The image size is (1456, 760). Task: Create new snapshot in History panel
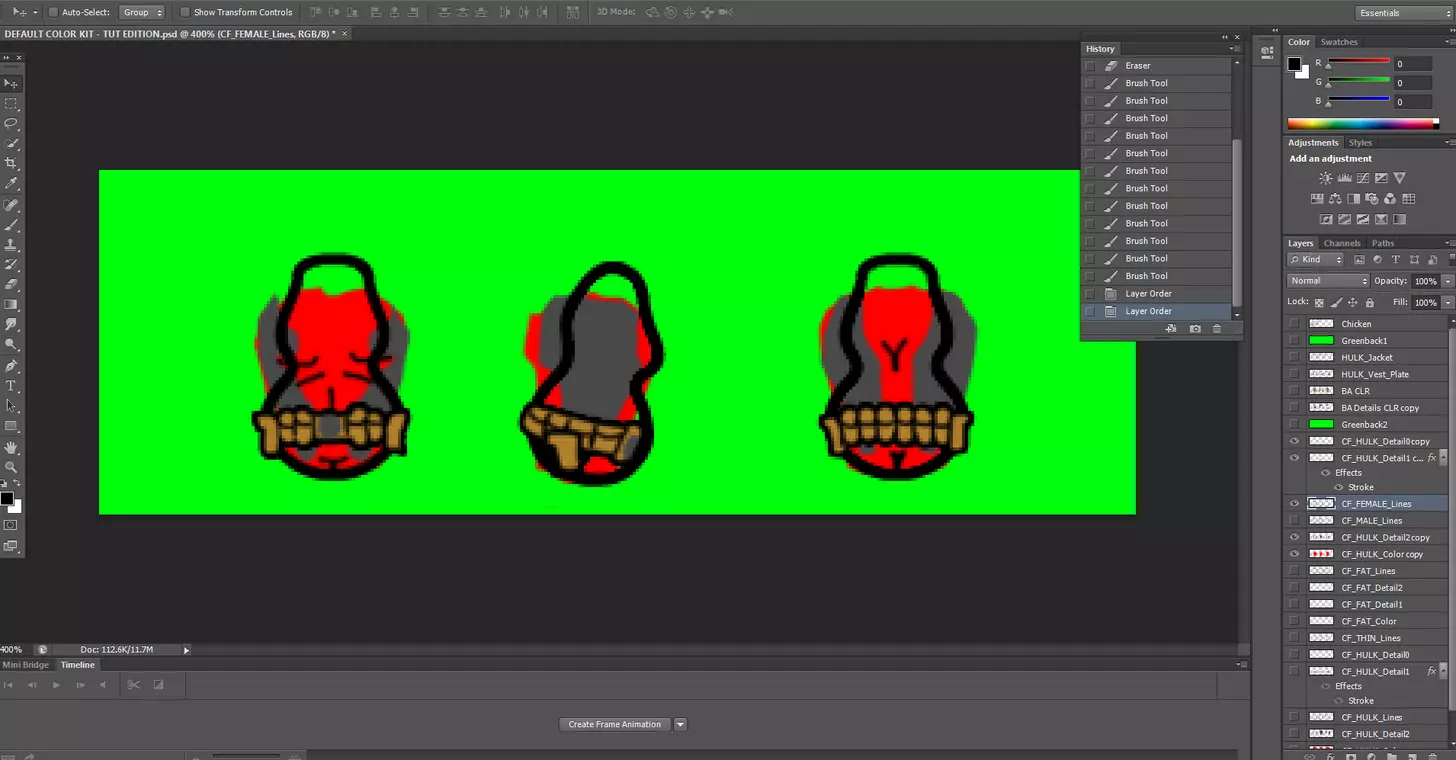click(x=1195, y=329)
